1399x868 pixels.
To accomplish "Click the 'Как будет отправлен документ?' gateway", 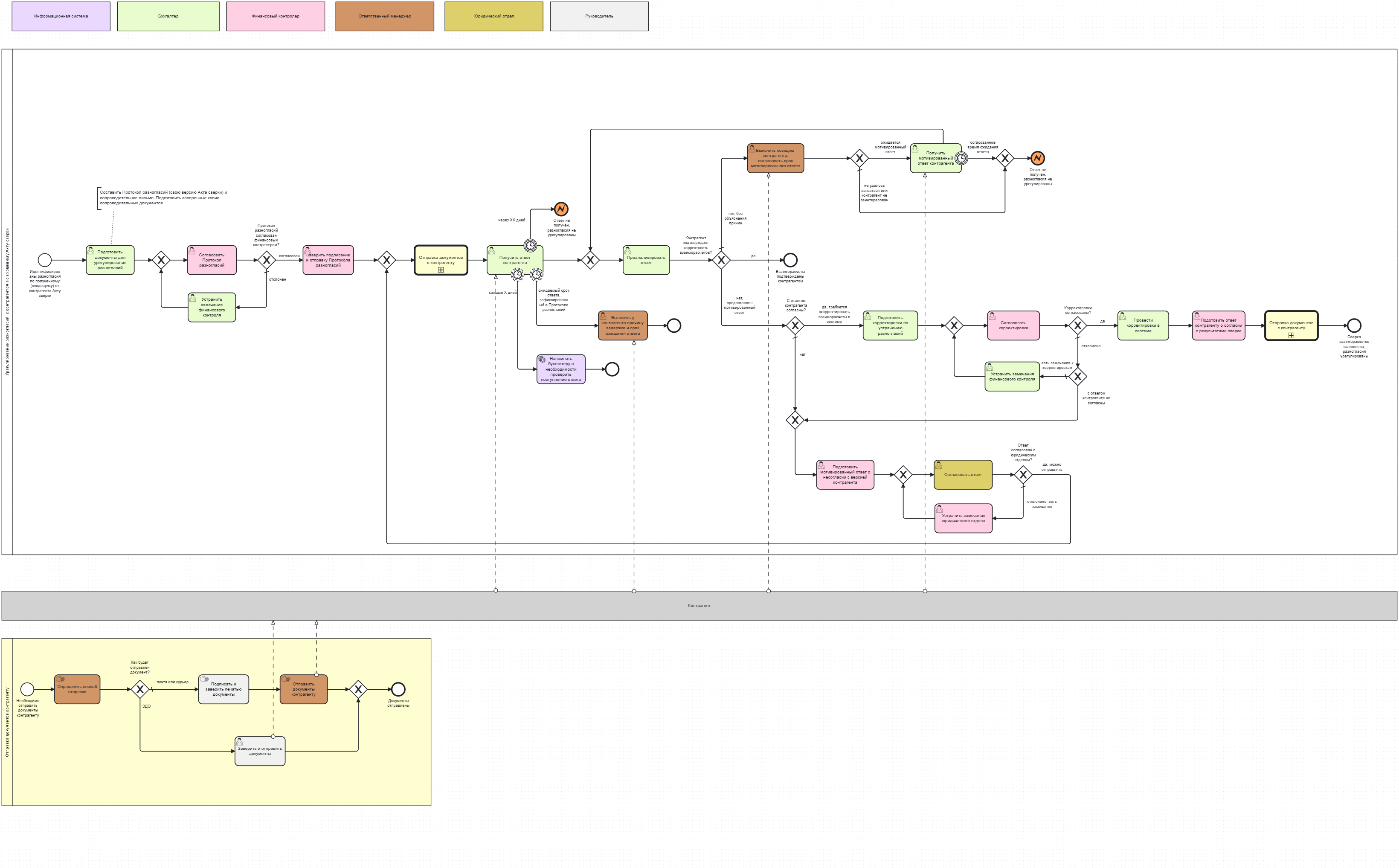I will click(140, 689).
